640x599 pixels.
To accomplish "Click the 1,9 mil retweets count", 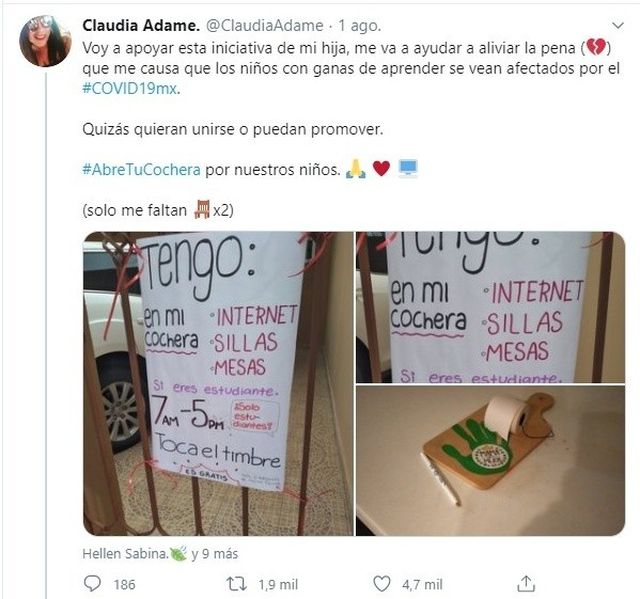I will (x=278, y=585).
